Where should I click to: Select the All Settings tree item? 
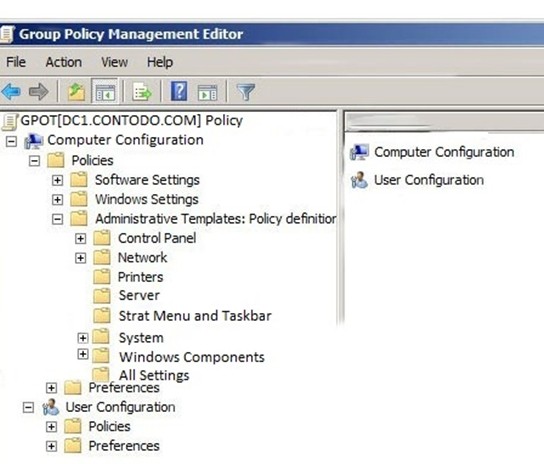pos(154,375)
